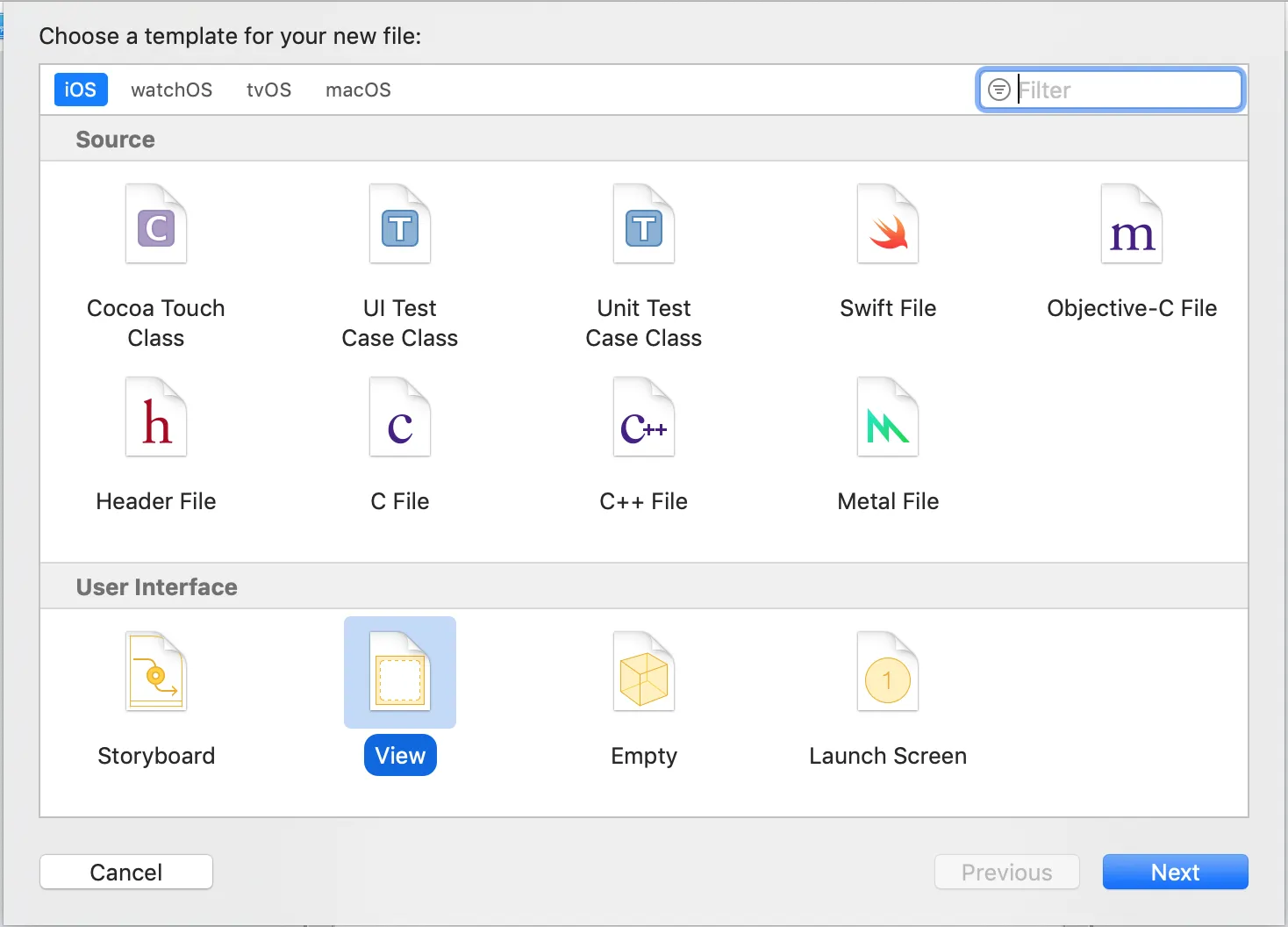The image size is (1288, 927).
Task: Click the 'Metal File' label
Action: click(x=888, y=501)
